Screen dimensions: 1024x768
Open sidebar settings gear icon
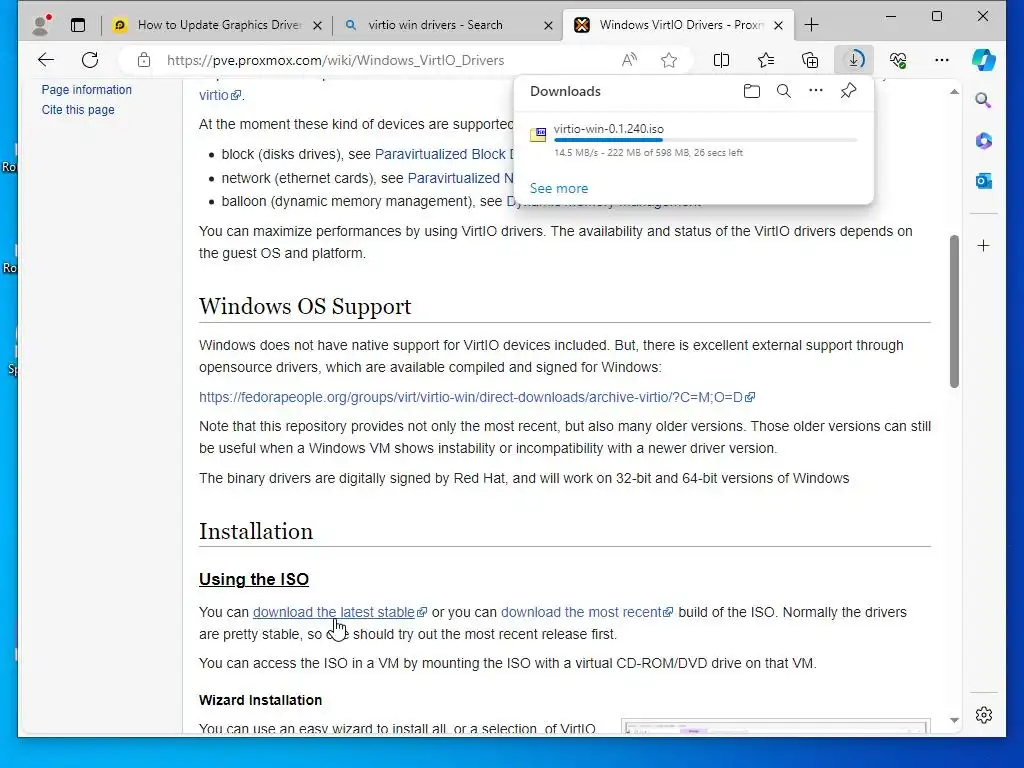coord(984,715)
